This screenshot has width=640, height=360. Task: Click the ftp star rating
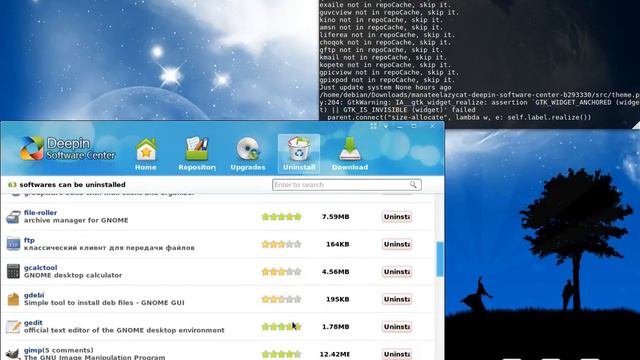pyautogui.click(x=281, y=244)
